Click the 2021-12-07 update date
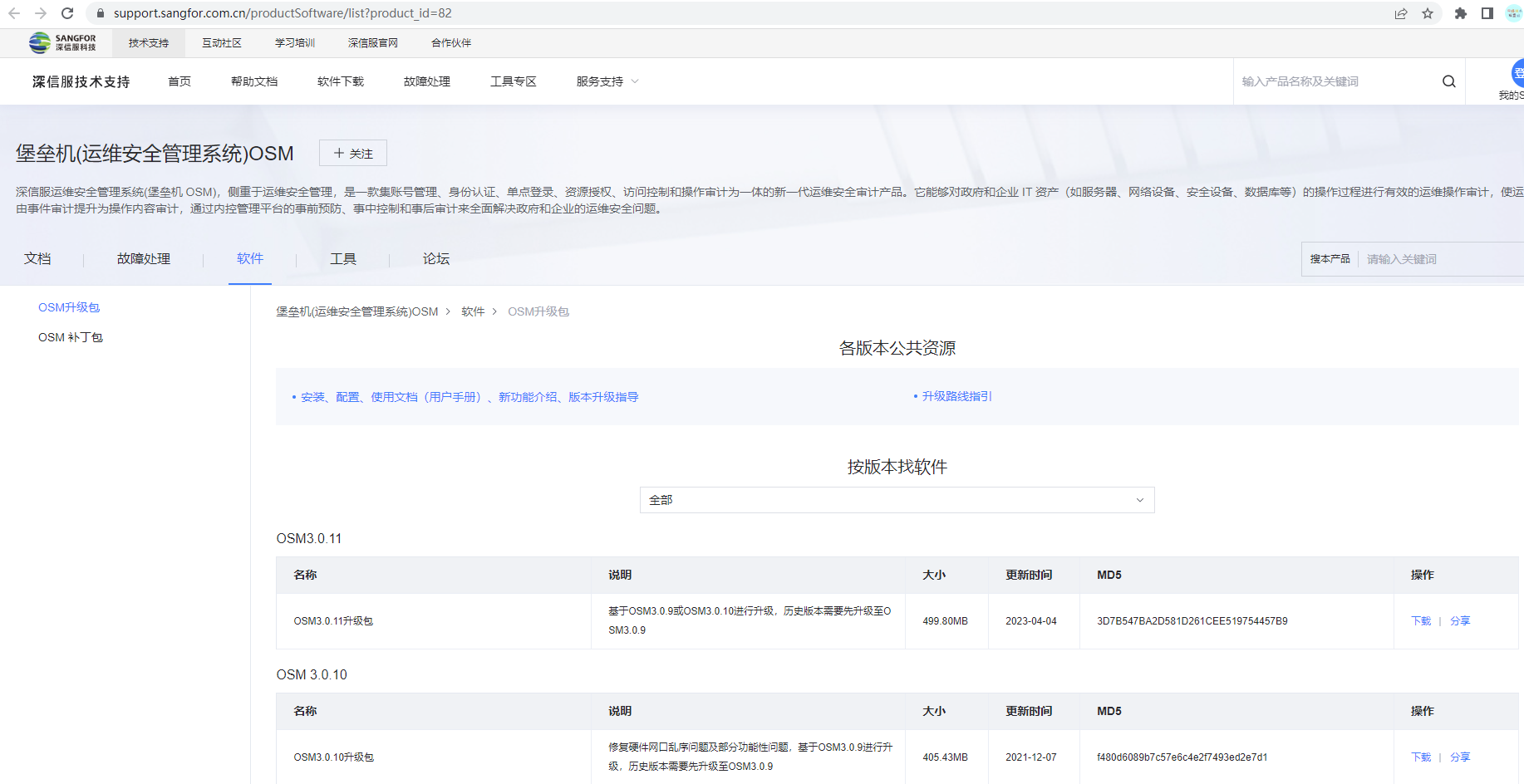This screenshot has width=1524, height=784. (x=1031, y=757)
